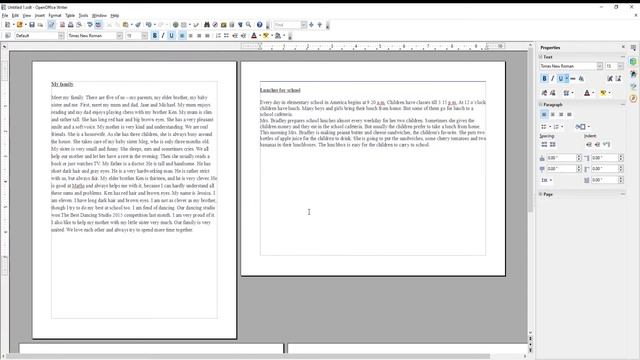
Task: Click the sidebar Font Color swatch
Action: 587,93
